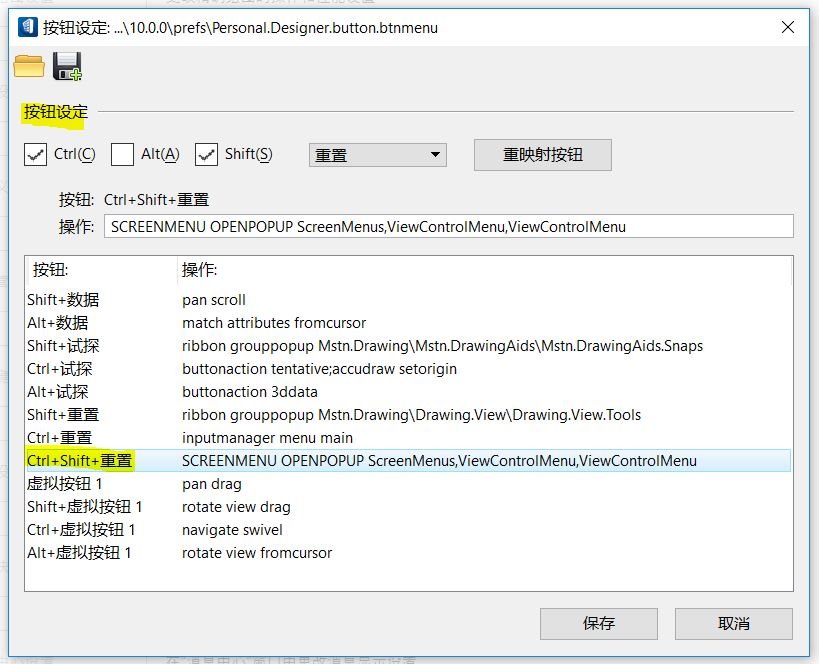The height and width of the screenshot is (664, 819).
Task: Click 'navigate swivel' action text
Action: coord(232,530)
